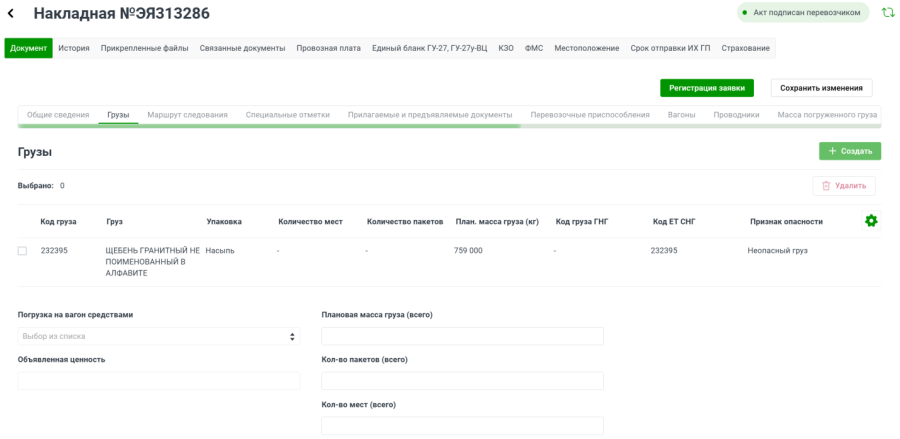Click the back arrow next to Накладная title
Screen dimensions: 900x439
[x=11, y=13]
